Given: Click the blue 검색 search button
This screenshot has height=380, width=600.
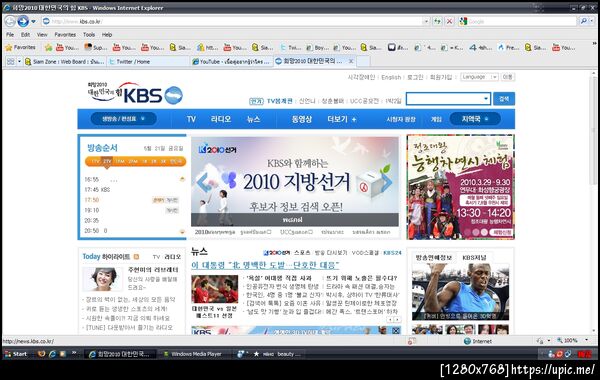Looking at the screenshot, I should (x=504, y=99).
